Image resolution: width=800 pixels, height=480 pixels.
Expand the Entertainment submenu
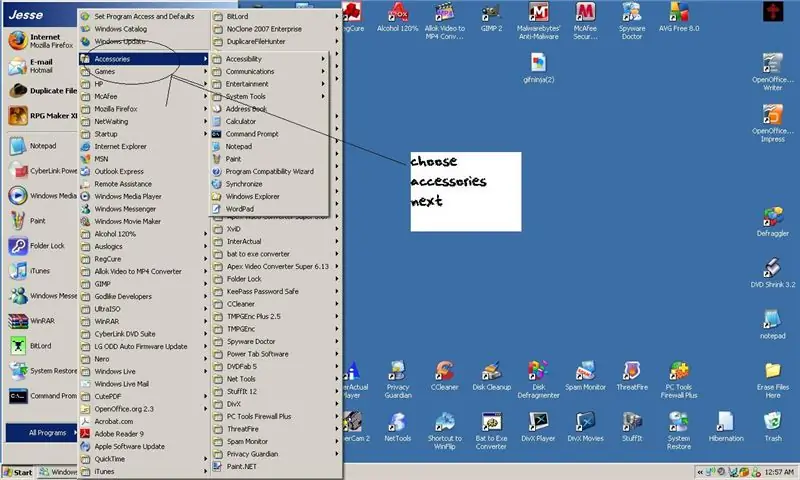pyautogui.click(x=269, y=84)
